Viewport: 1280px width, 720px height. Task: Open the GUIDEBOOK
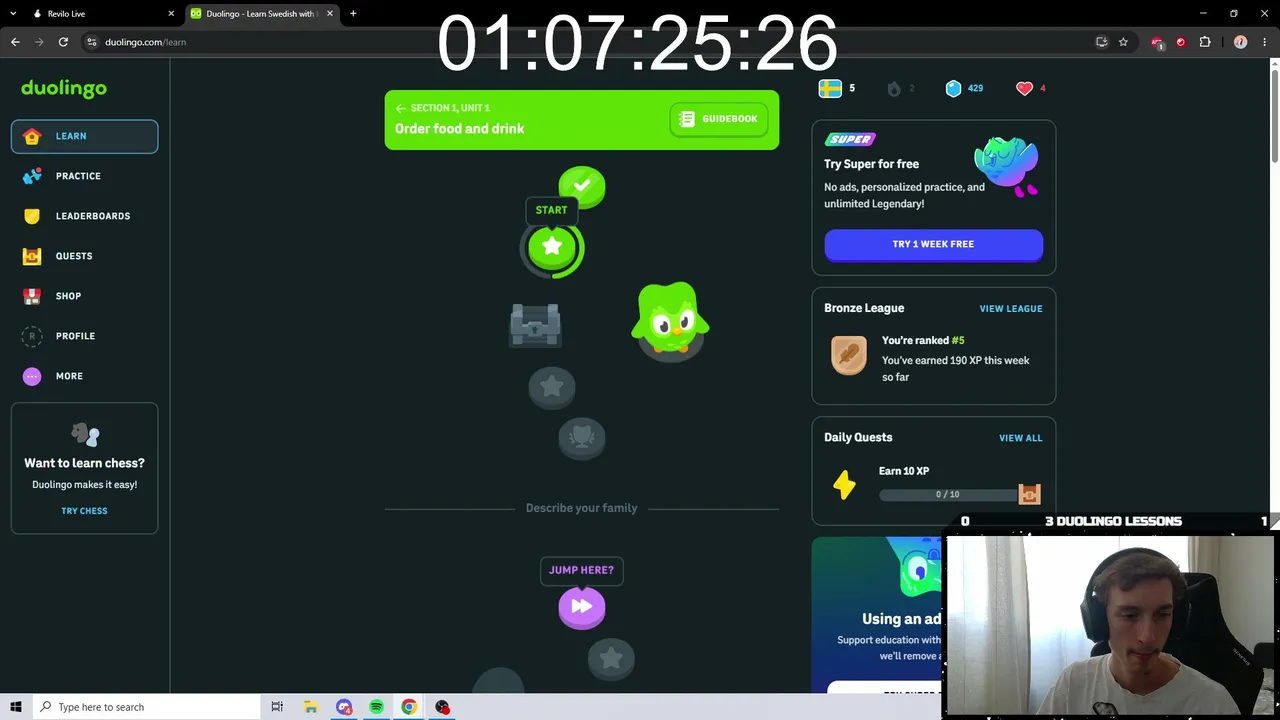pyautogui.click(x=718, y=119)
